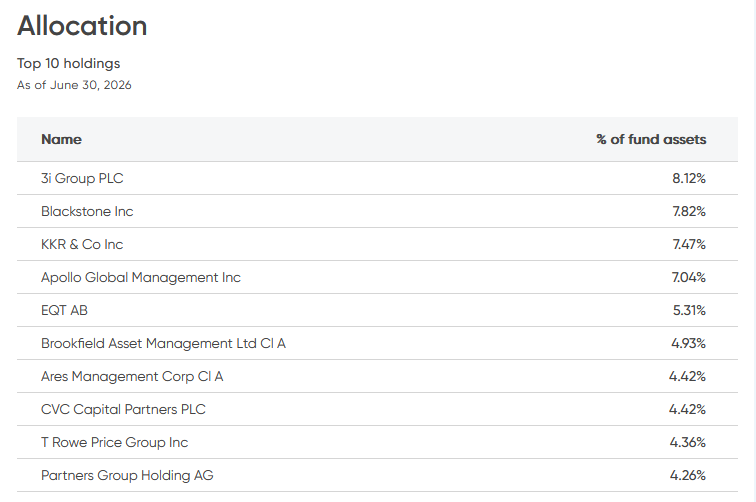756x502 pixels.
Task: Select the 3i Group PLC holding name
Action: click(82, 178)
